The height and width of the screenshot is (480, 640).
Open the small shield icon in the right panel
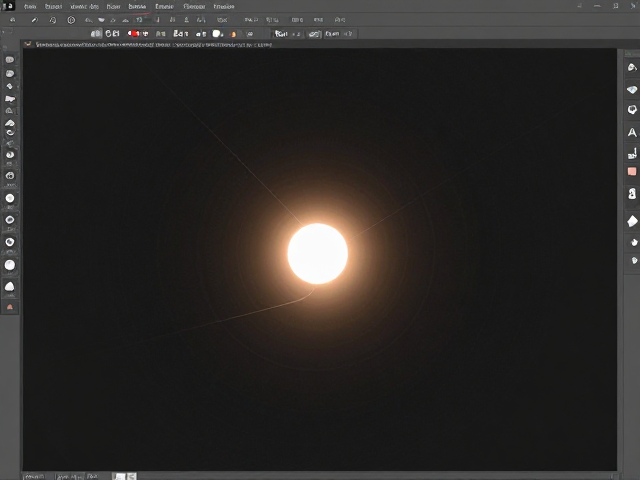[x=634, y=260]
